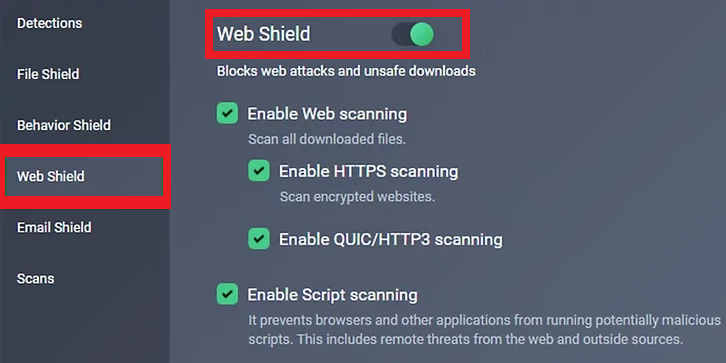Click the 'Enable QUIC/HTTP3 scanning' label text
The image size is (726, 363).
(x=390, y=239)
